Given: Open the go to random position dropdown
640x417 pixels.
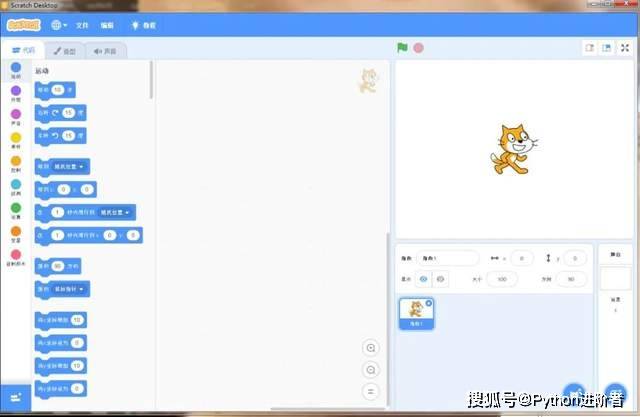Looking at the screenshot, I should (69, 166).
